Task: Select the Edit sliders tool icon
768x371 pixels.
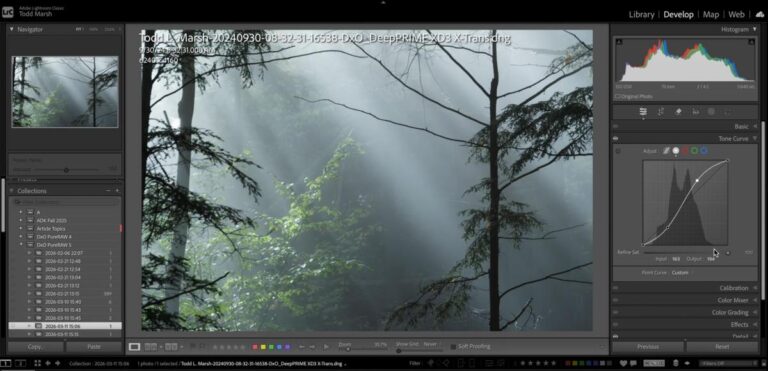Action: coord(643,112)
